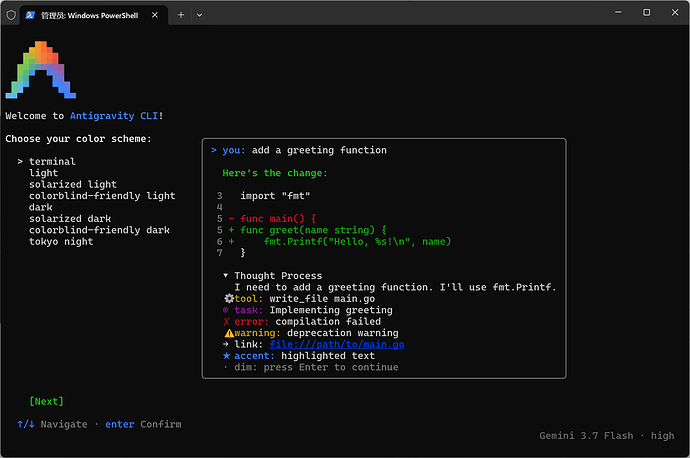
Task: Open the new tab profile dropdown
Action: click(199, 15)
